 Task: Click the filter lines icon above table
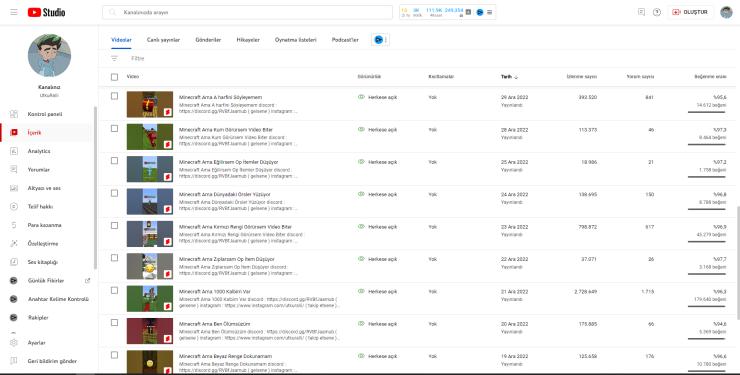(x=114, y=58)
